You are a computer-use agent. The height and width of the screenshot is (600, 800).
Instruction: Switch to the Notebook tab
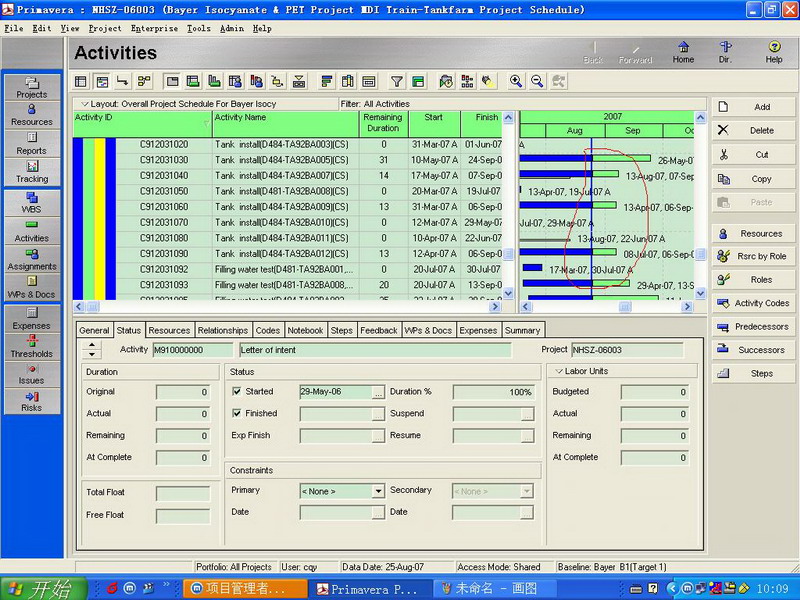point(305,330)
